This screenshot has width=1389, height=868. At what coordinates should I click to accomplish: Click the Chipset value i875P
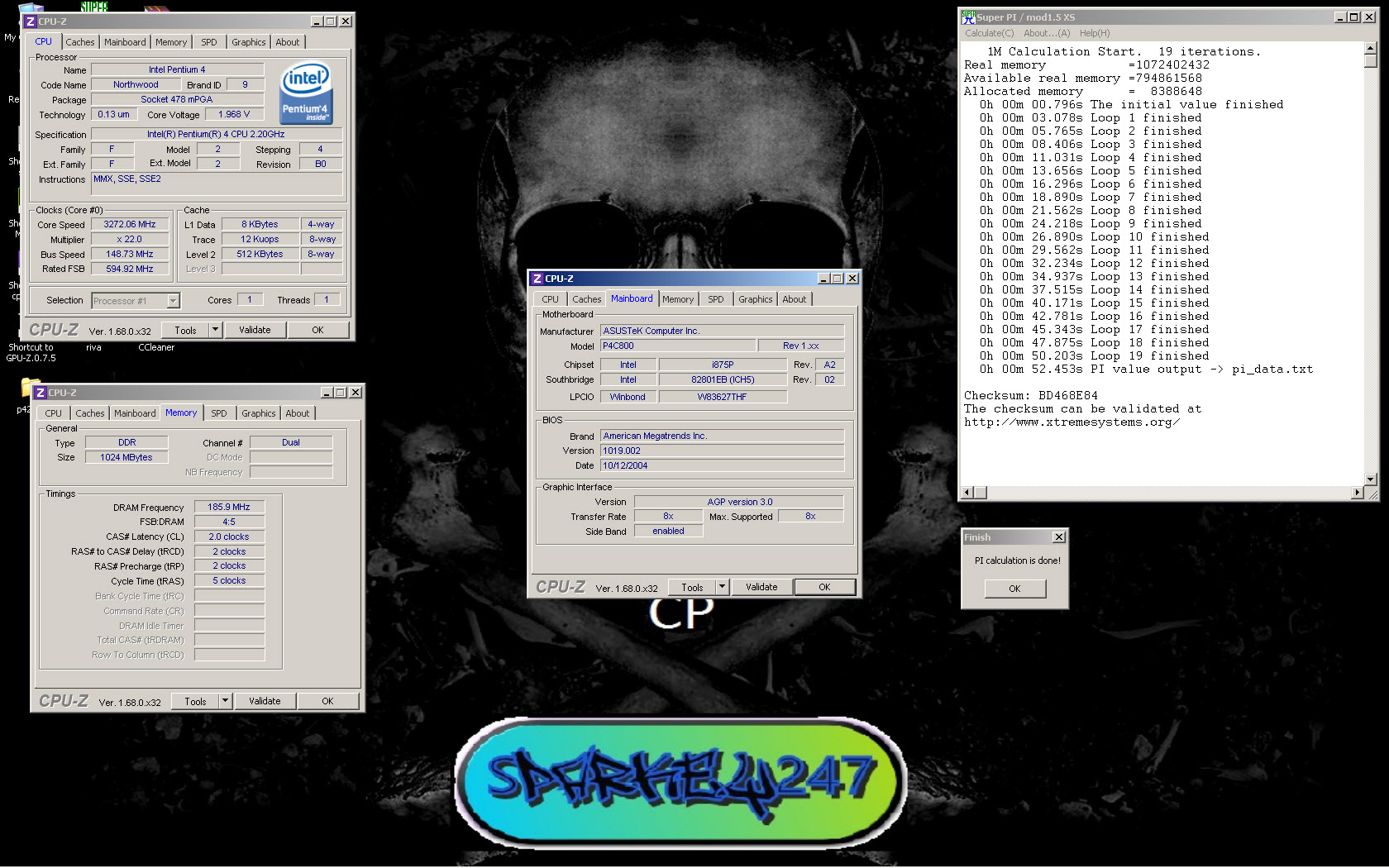click(x=723, y=365)
